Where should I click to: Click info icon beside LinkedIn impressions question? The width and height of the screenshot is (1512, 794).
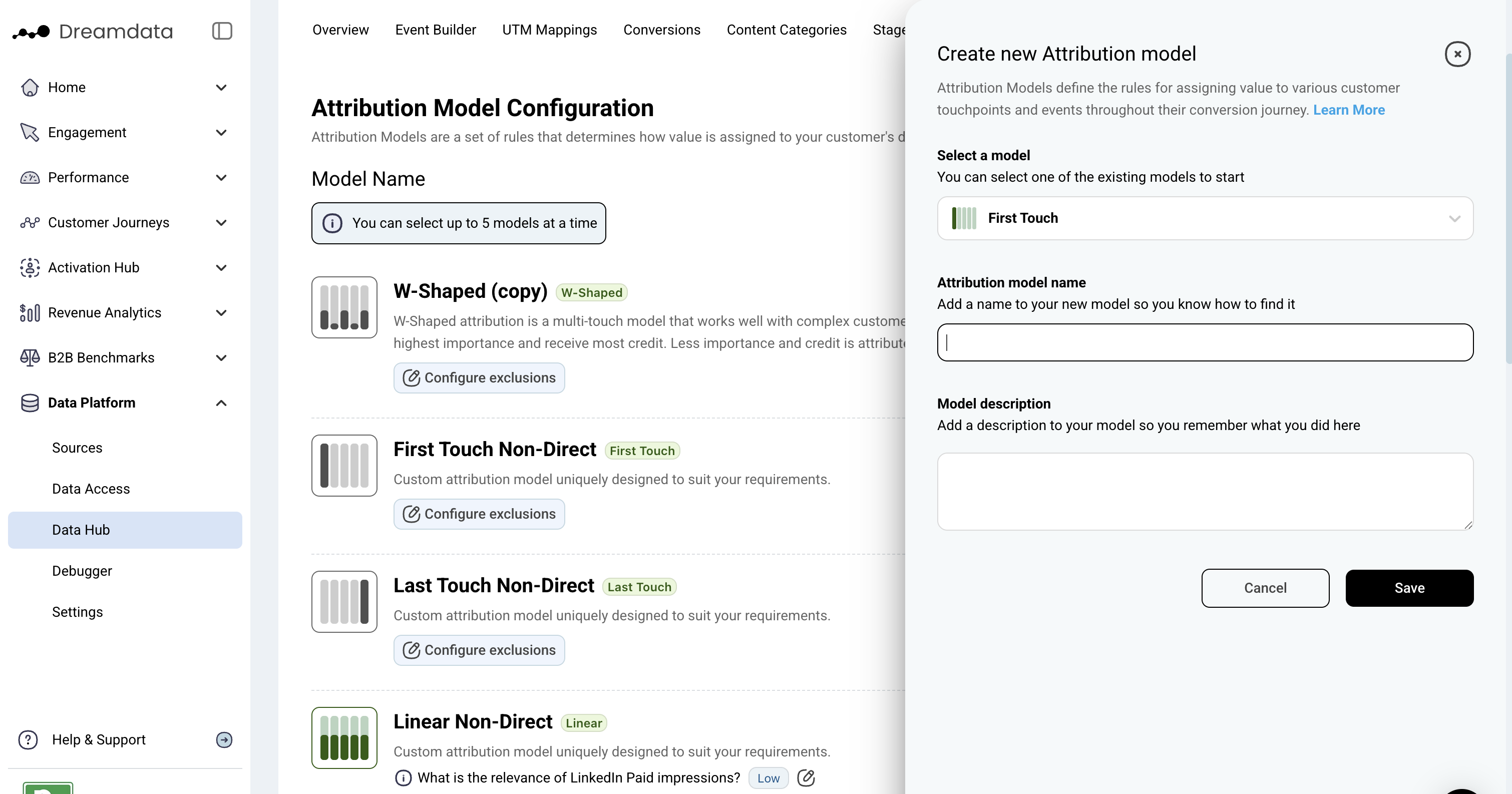click(403, 777)
